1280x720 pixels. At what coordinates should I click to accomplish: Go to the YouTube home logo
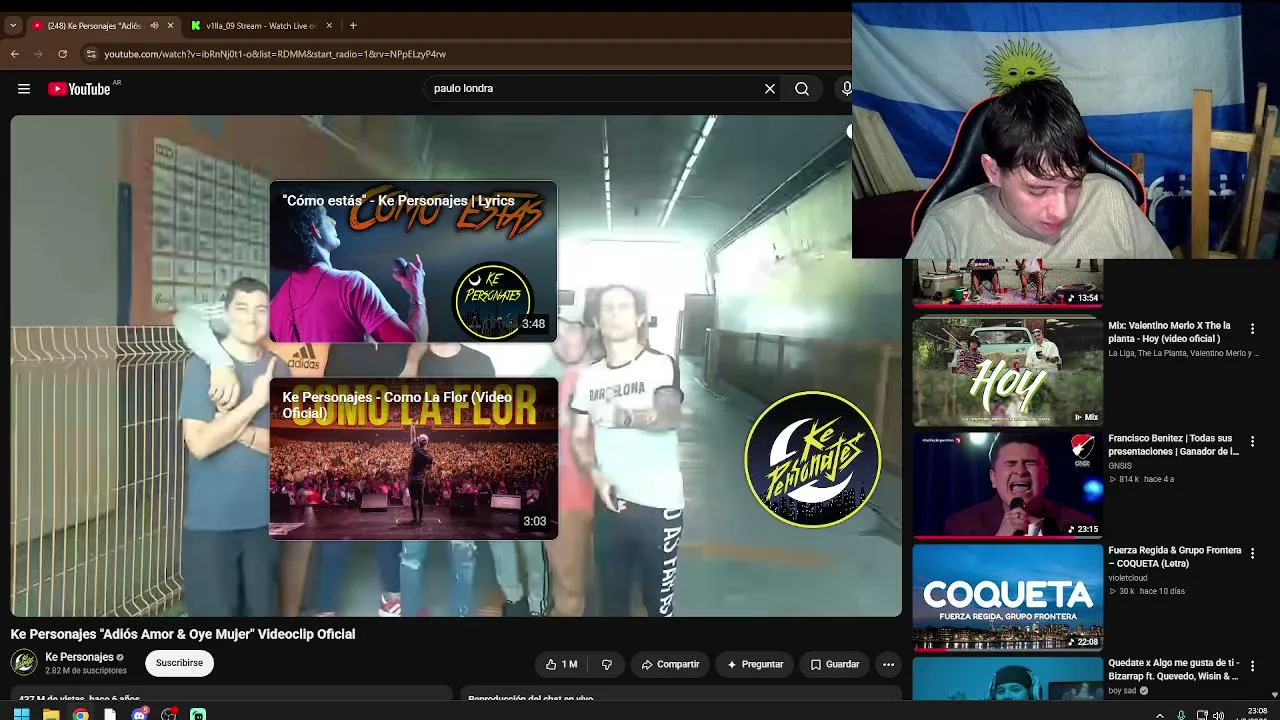coord(79,89)
